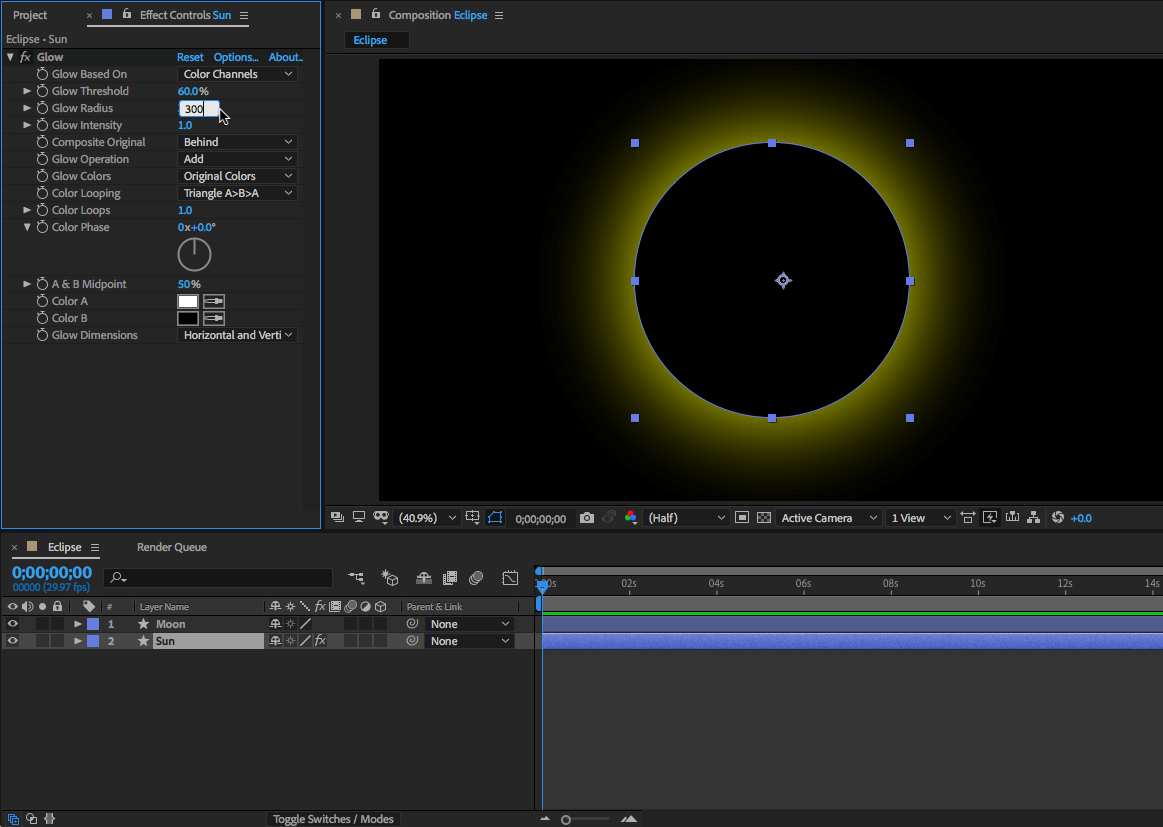Click Toggle Switches / Modes button
This screenshot has width=1163, height=827.
click(x=334, y=819)
